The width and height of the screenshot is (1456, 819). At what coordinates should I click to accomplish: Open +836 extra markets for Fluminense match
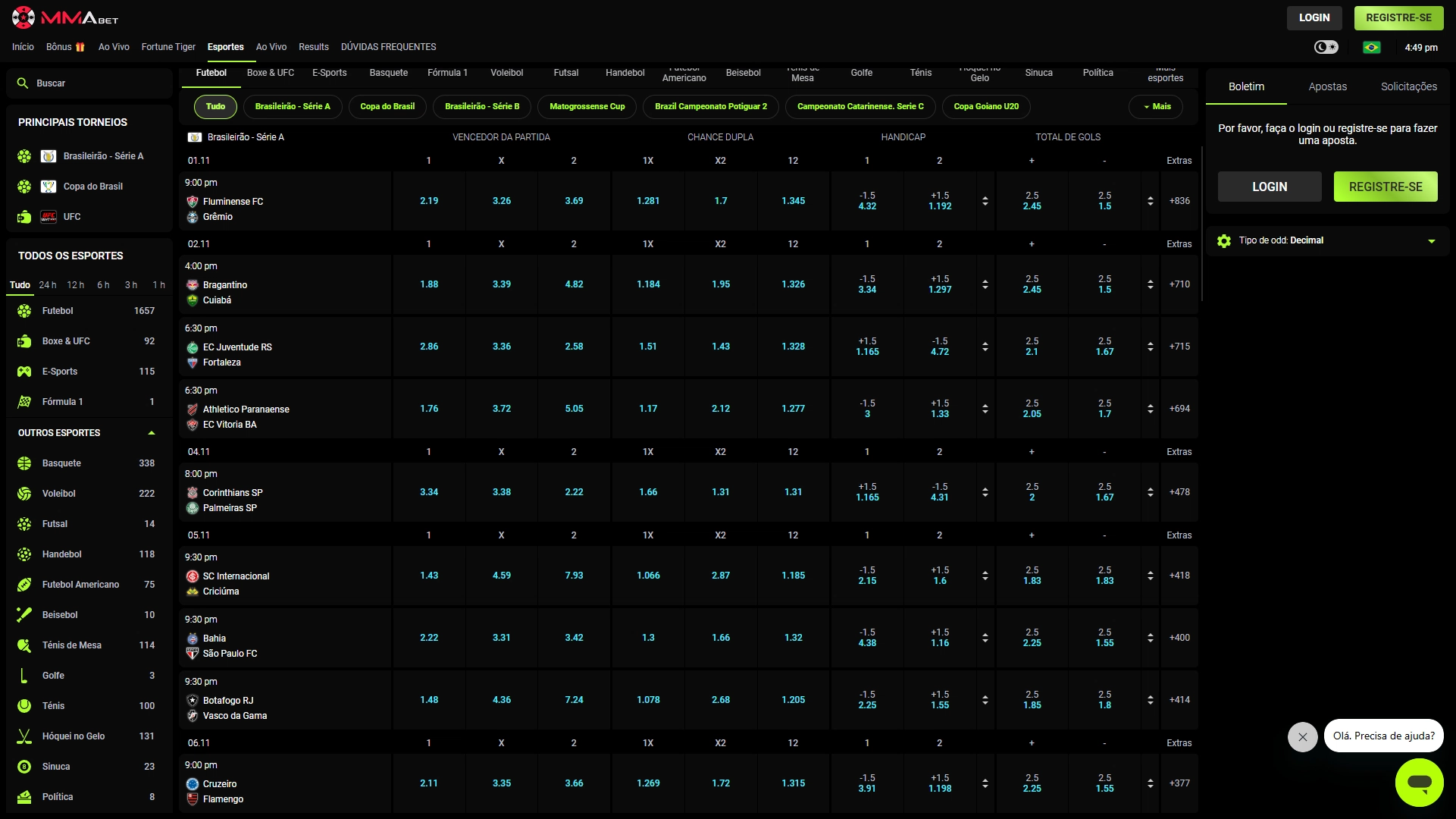[x=1179, y=201]
